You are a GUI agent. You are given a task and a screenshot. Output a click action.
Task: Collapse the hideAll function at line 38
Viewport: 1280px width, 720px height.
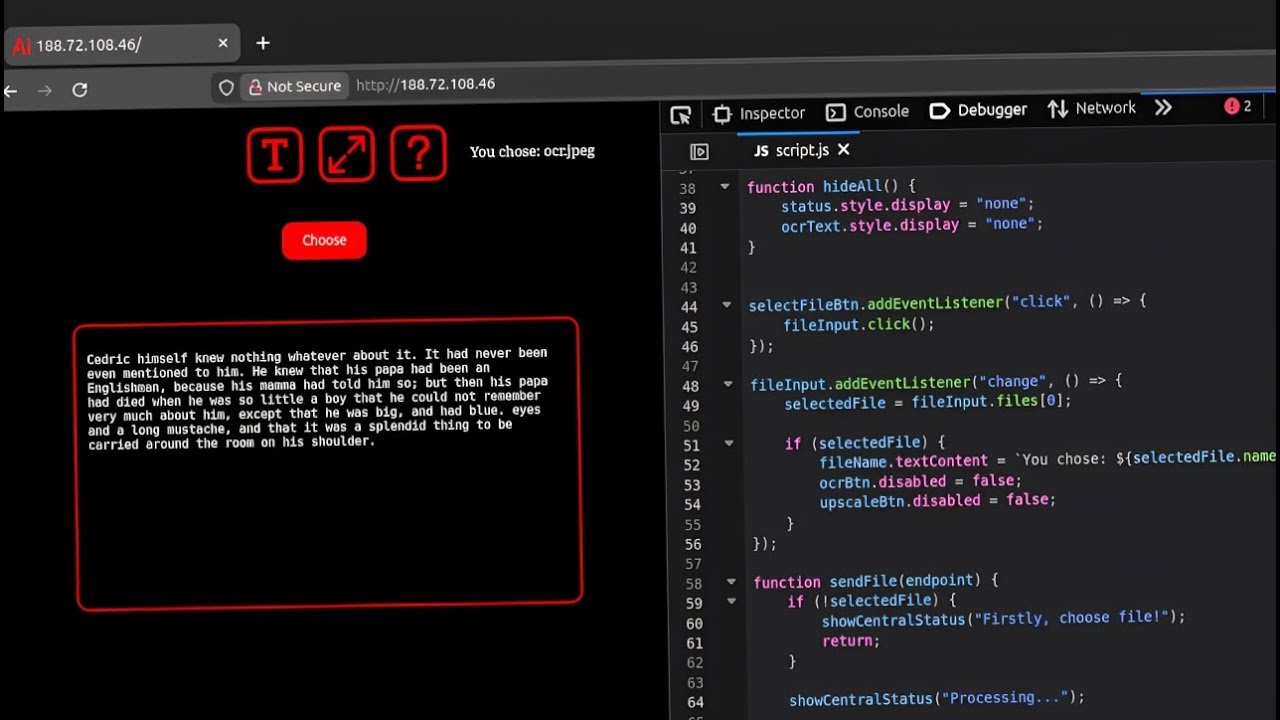pyautogui.click(x=725, y=186)
